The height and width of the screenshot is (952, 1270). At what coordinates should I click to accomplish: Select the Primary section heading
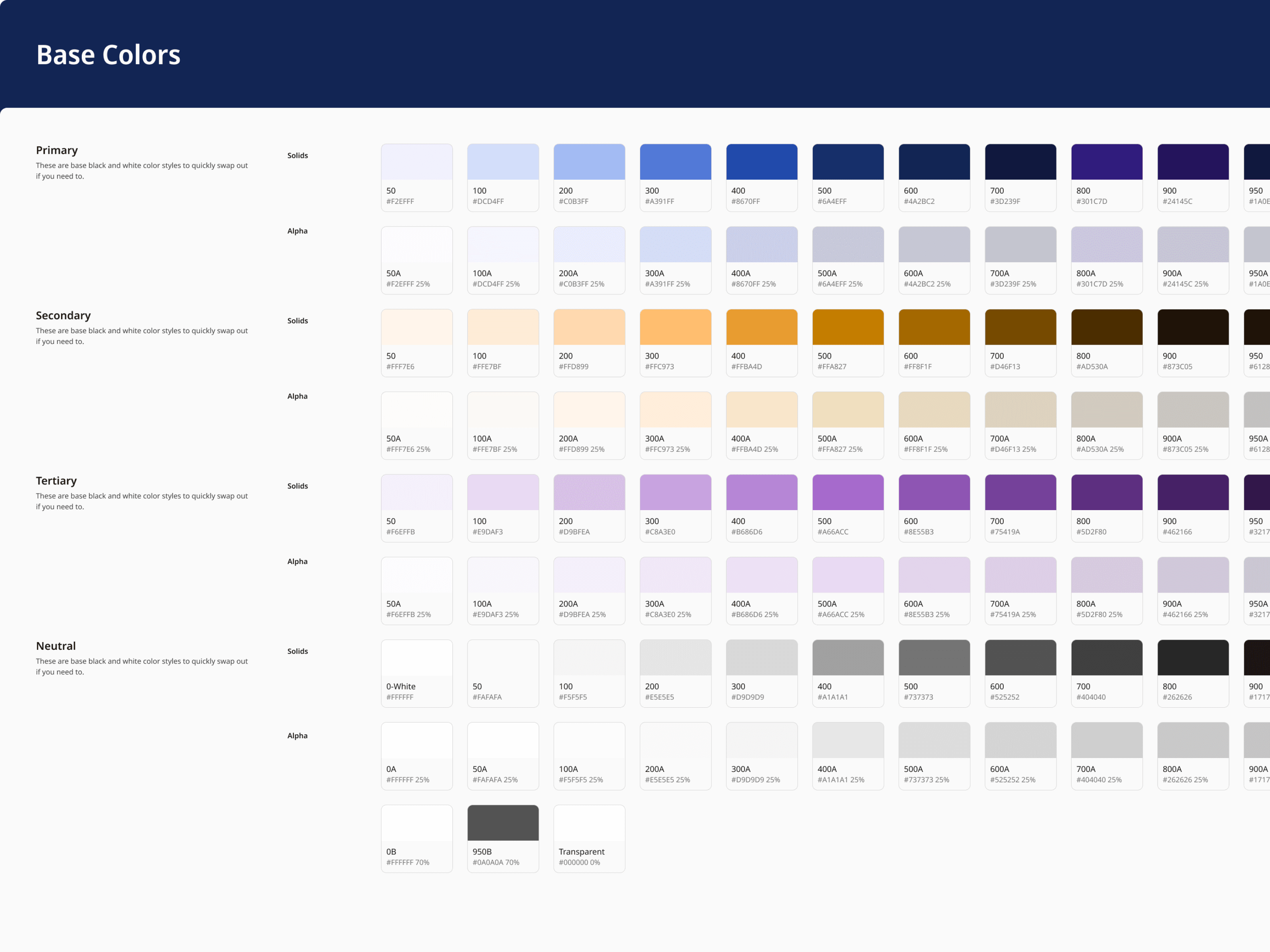click(x=57, y=150)
